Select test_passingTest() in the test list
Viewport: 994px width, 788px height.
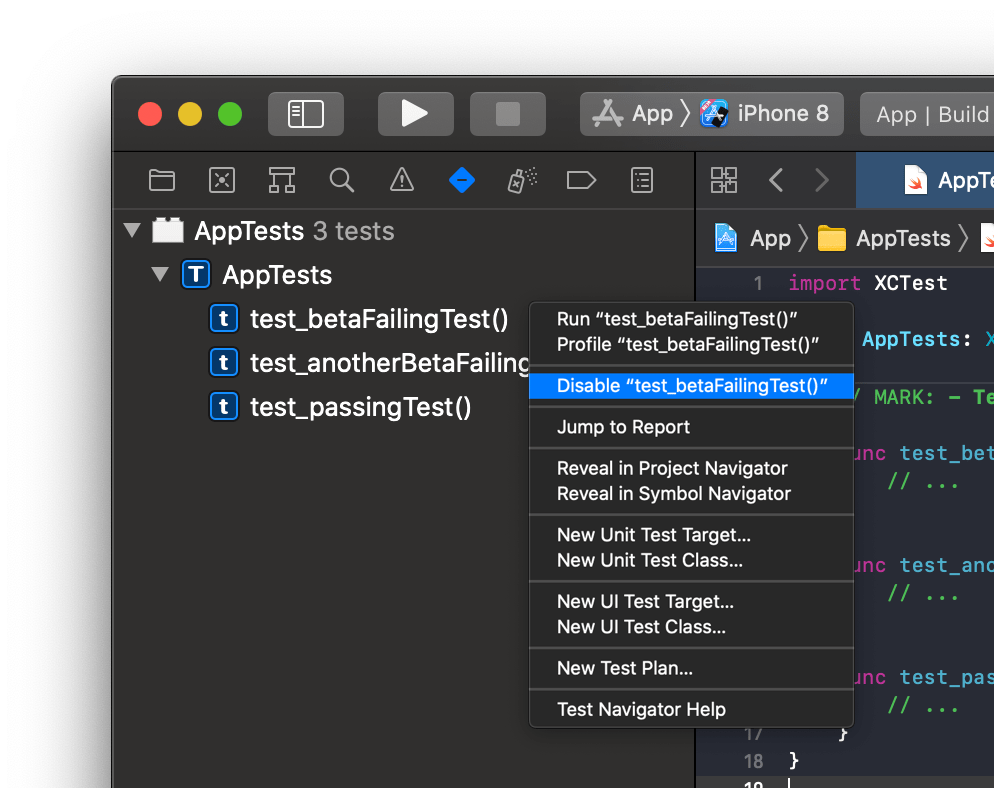pyautogui.click(x=360, y=406)
